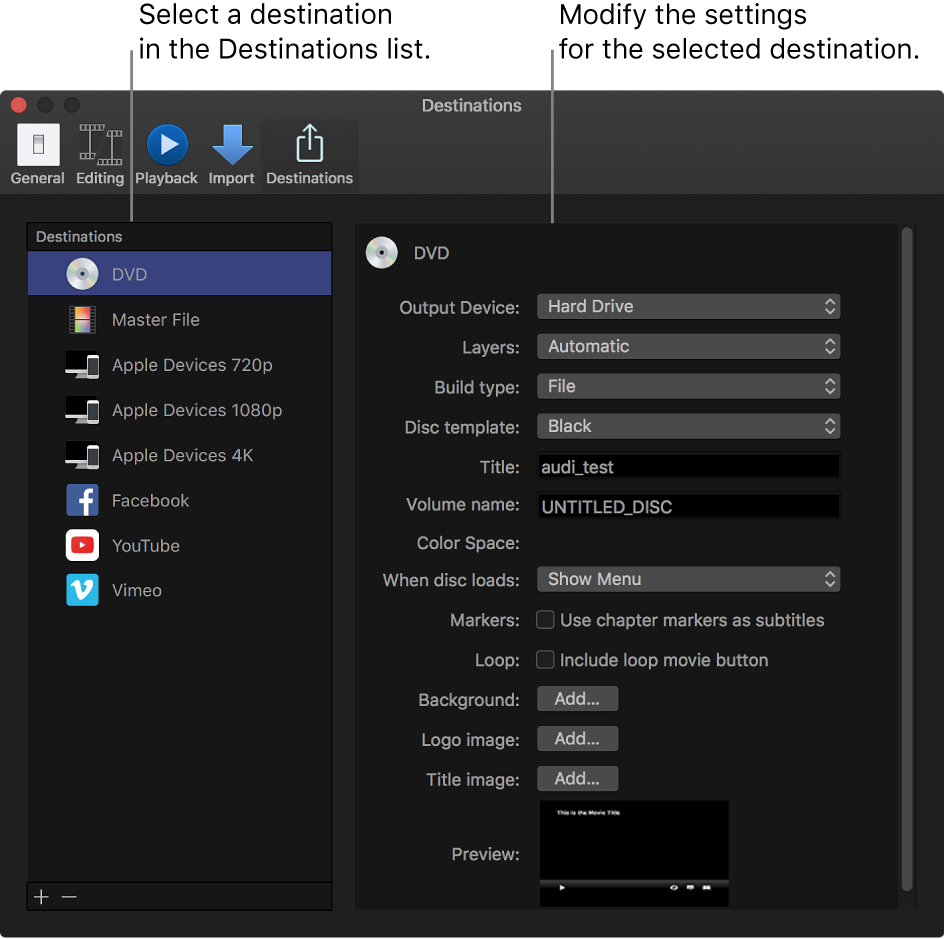This screenshot has width=944, height=939.
Task: Select the Playback preferences icon
Action: pos(166,145)
